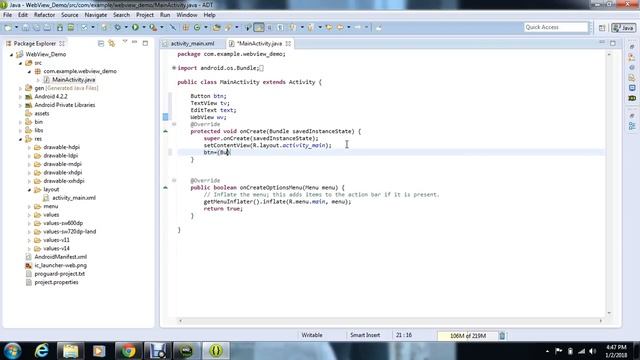Click the New file toolbar icon
Screen dimensions: 640x360
(8, 27)
